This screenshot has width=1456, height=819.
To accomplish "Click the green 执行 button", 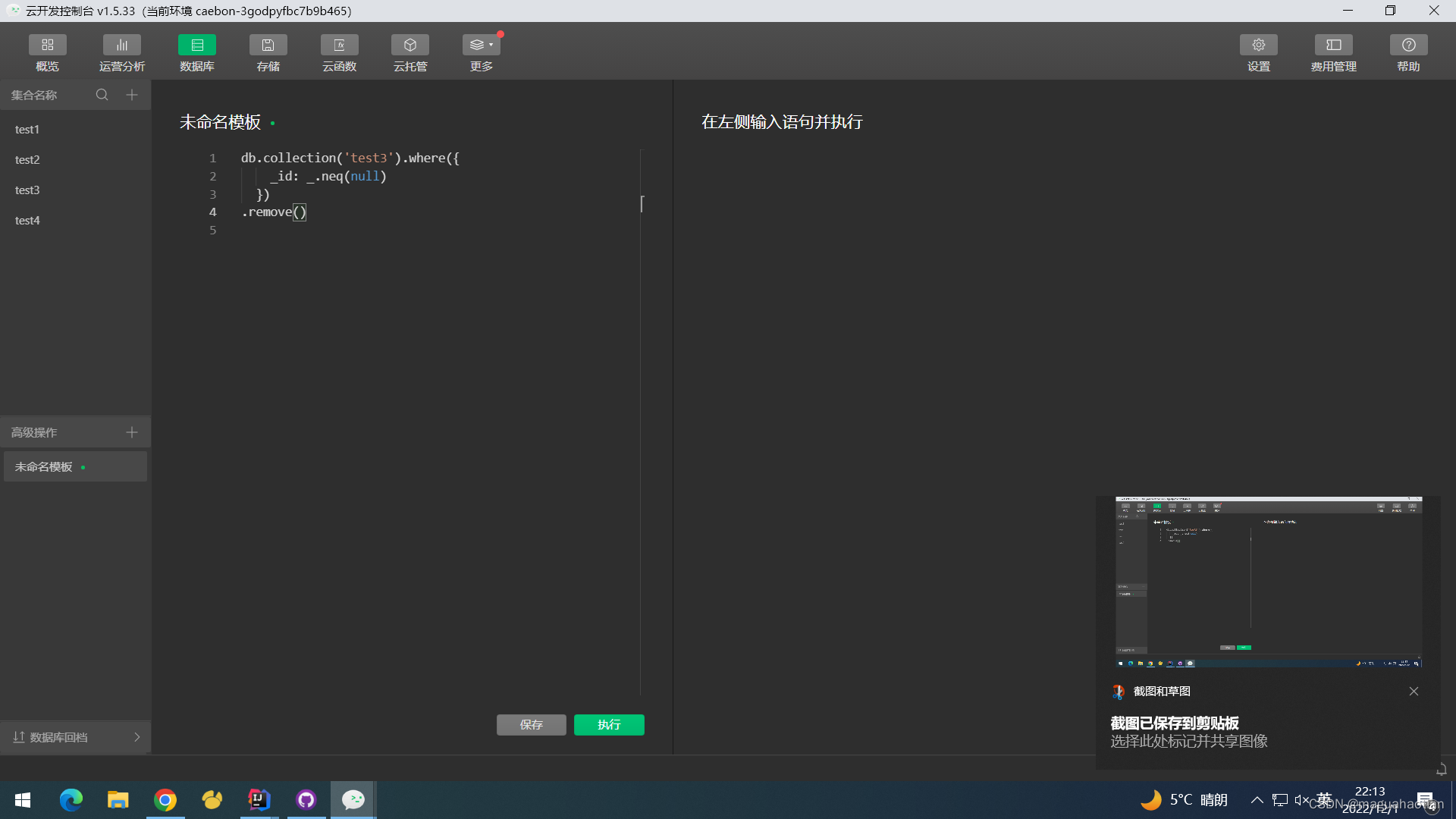I will coord(609,725).
